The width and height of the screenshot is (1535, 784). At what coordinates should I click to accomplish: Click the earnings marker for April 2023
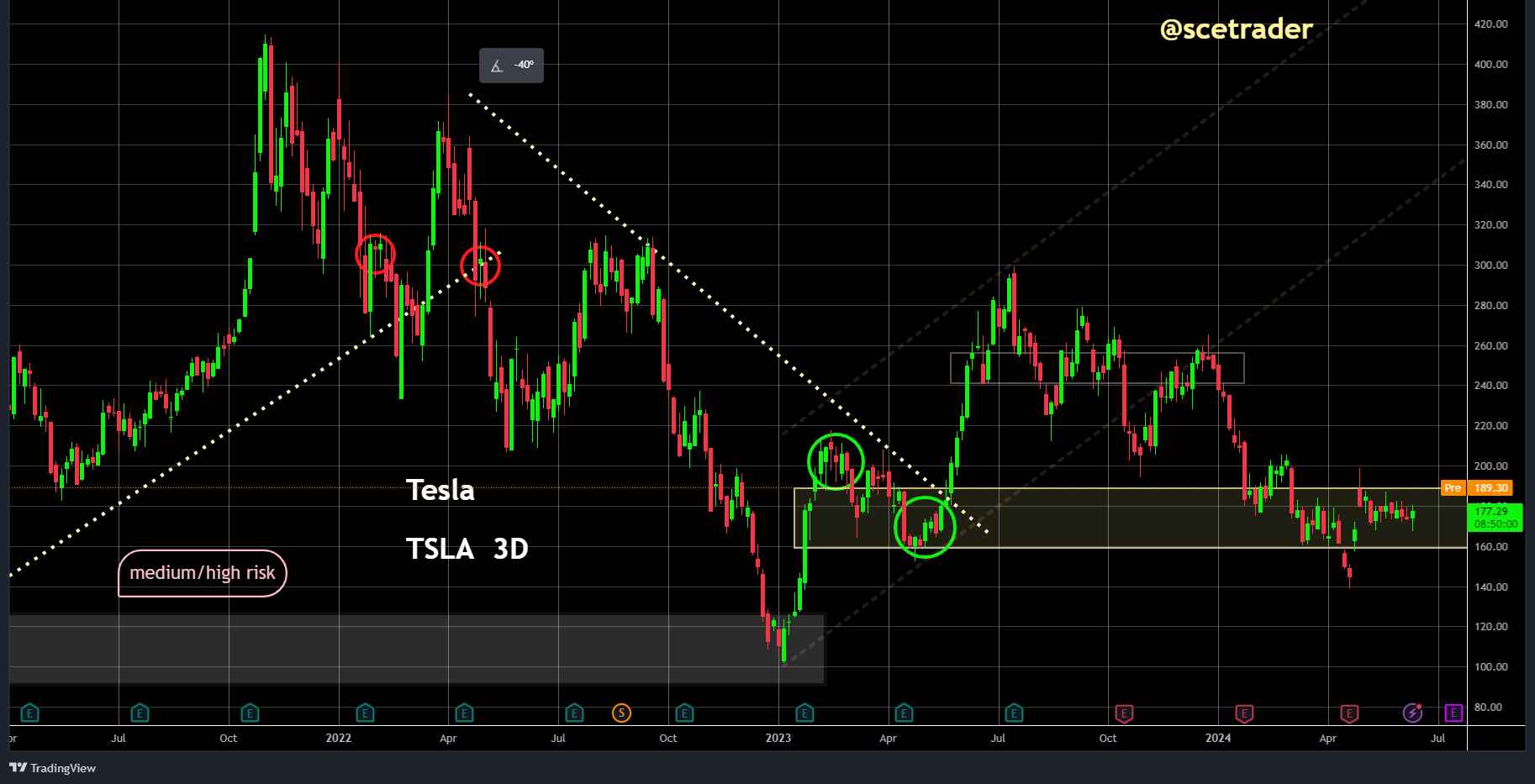click(904, 713)
